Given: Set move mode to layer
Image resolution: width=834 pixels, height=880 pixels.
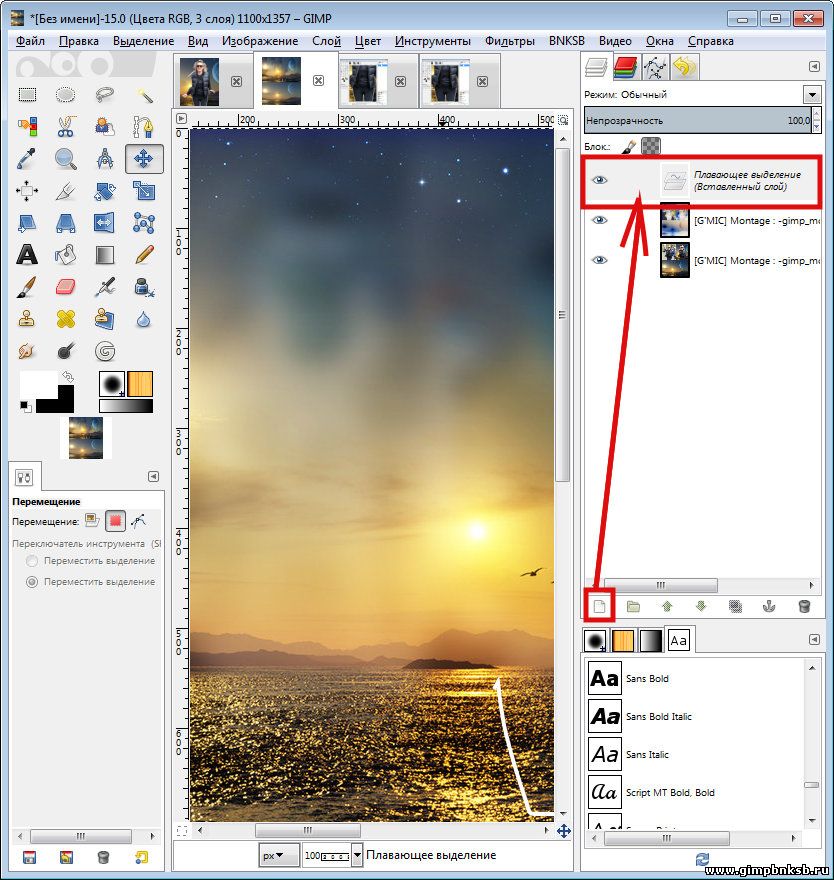Looking at the screenshot, I should (91, 521).
